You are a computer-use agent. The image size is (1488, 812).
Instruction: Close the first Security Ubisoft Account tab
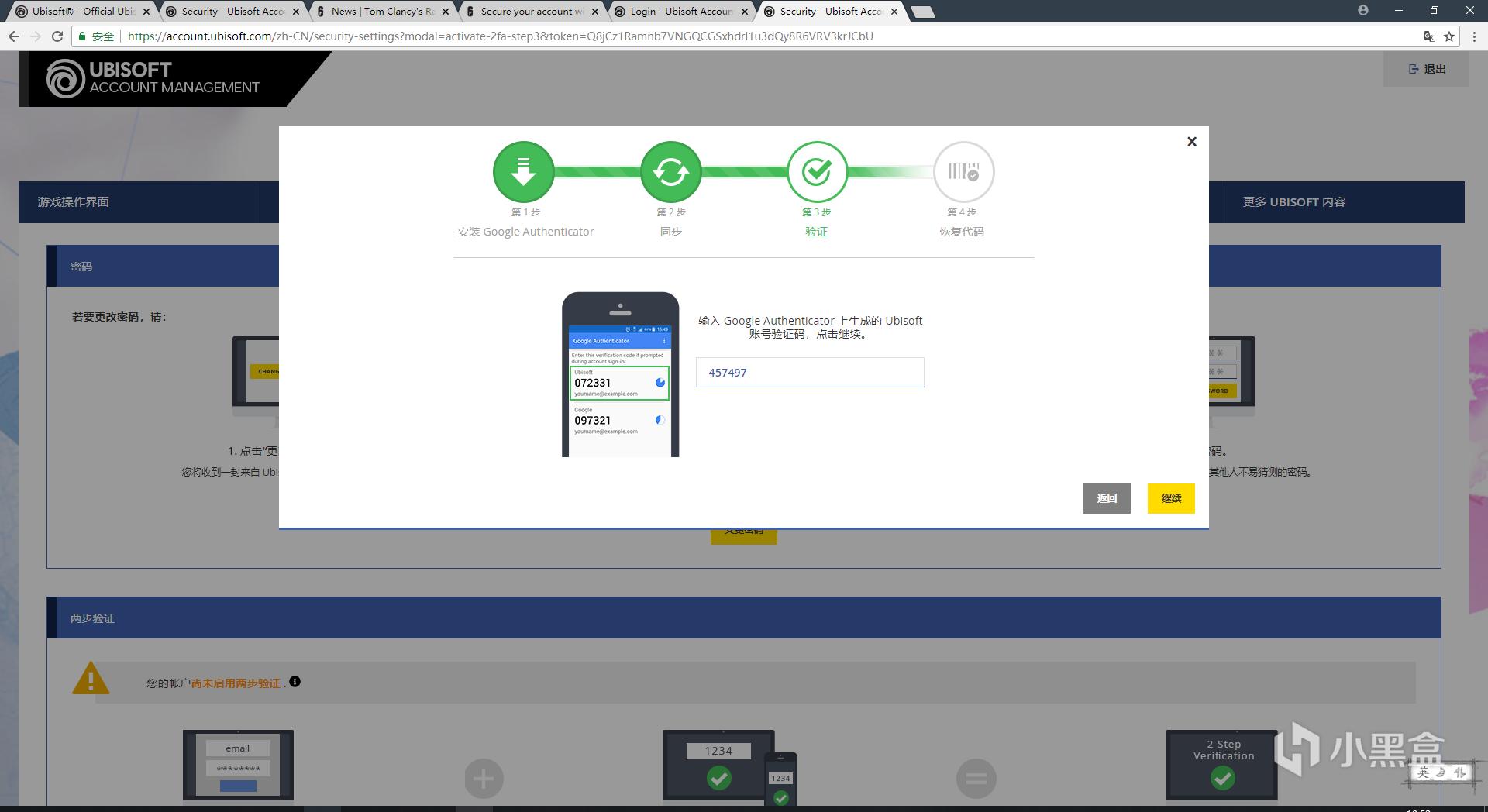pos(296,12)
